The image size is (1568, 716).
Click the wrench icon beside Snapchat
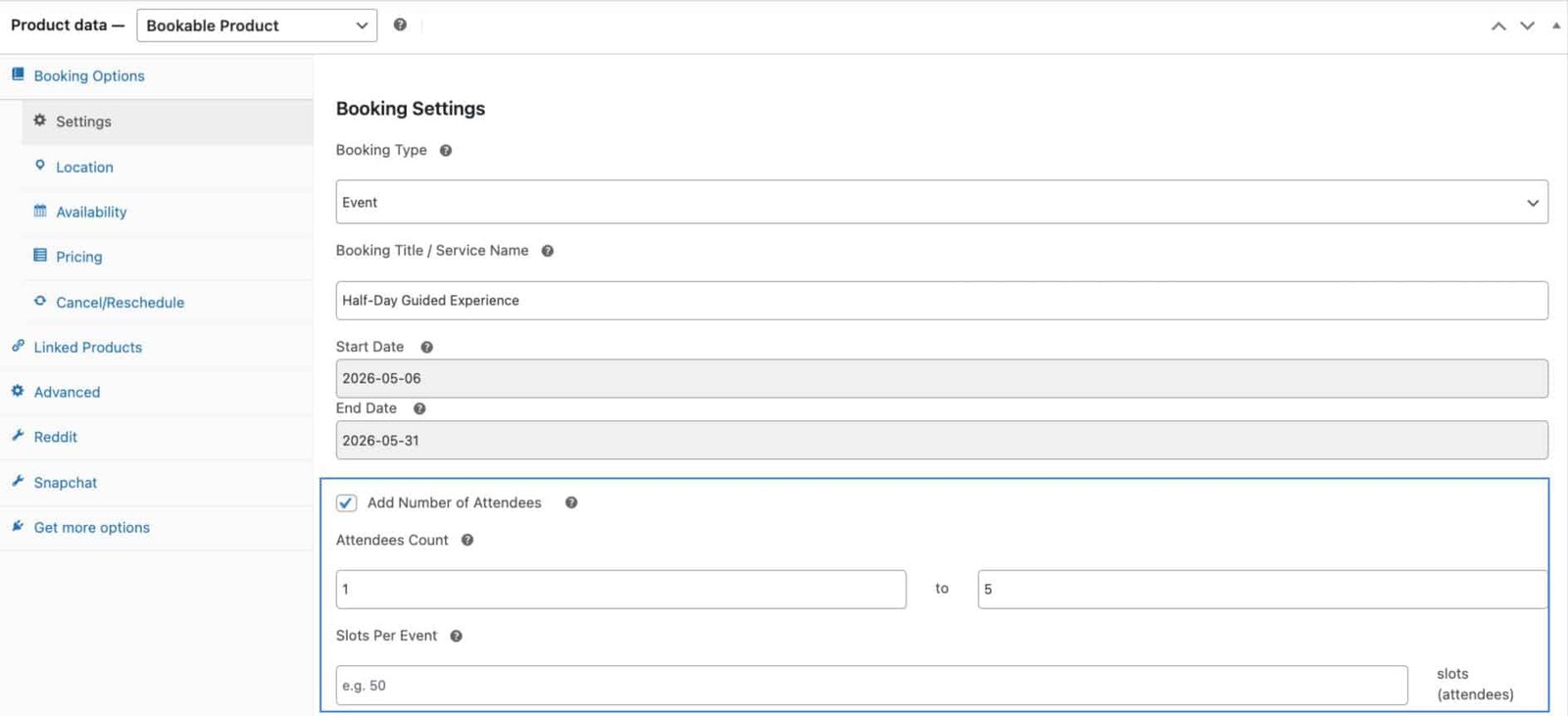coord(18,481)
